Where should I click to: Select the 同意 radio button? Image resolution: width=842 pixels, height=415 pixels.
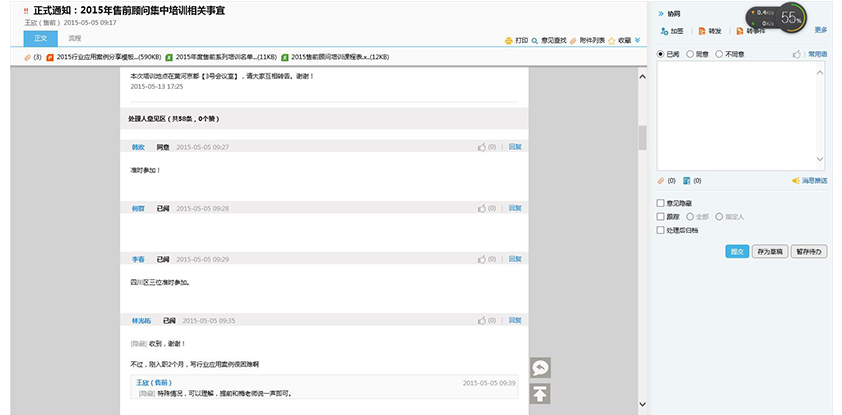690,54
